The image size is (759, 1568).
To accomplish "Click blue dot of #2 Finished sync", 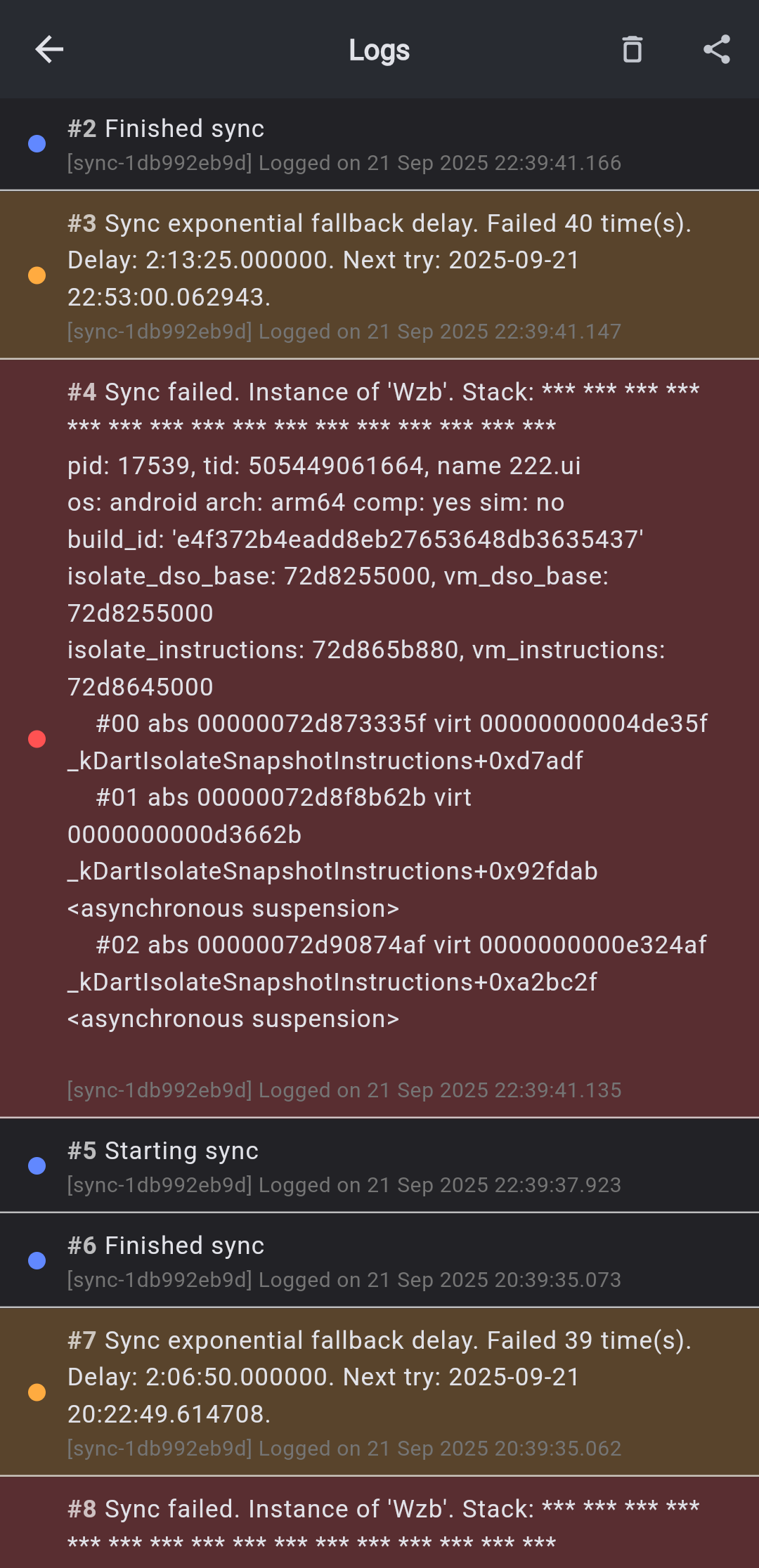I will (37, 144).
